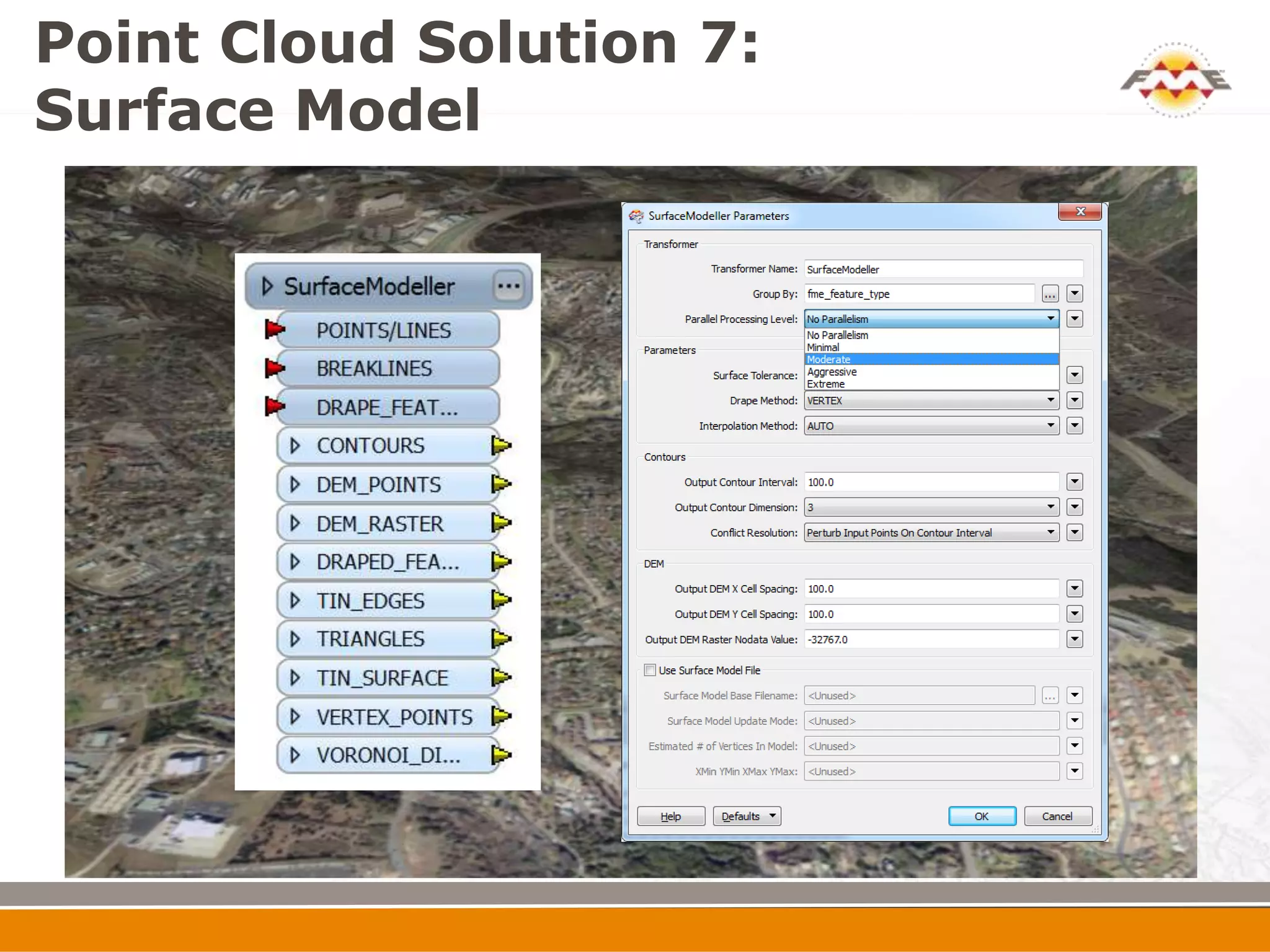This screenshot has height=952, width=1270.
Task: Click yellow output arrow of VORONOI_DI port
Action: 501,755
